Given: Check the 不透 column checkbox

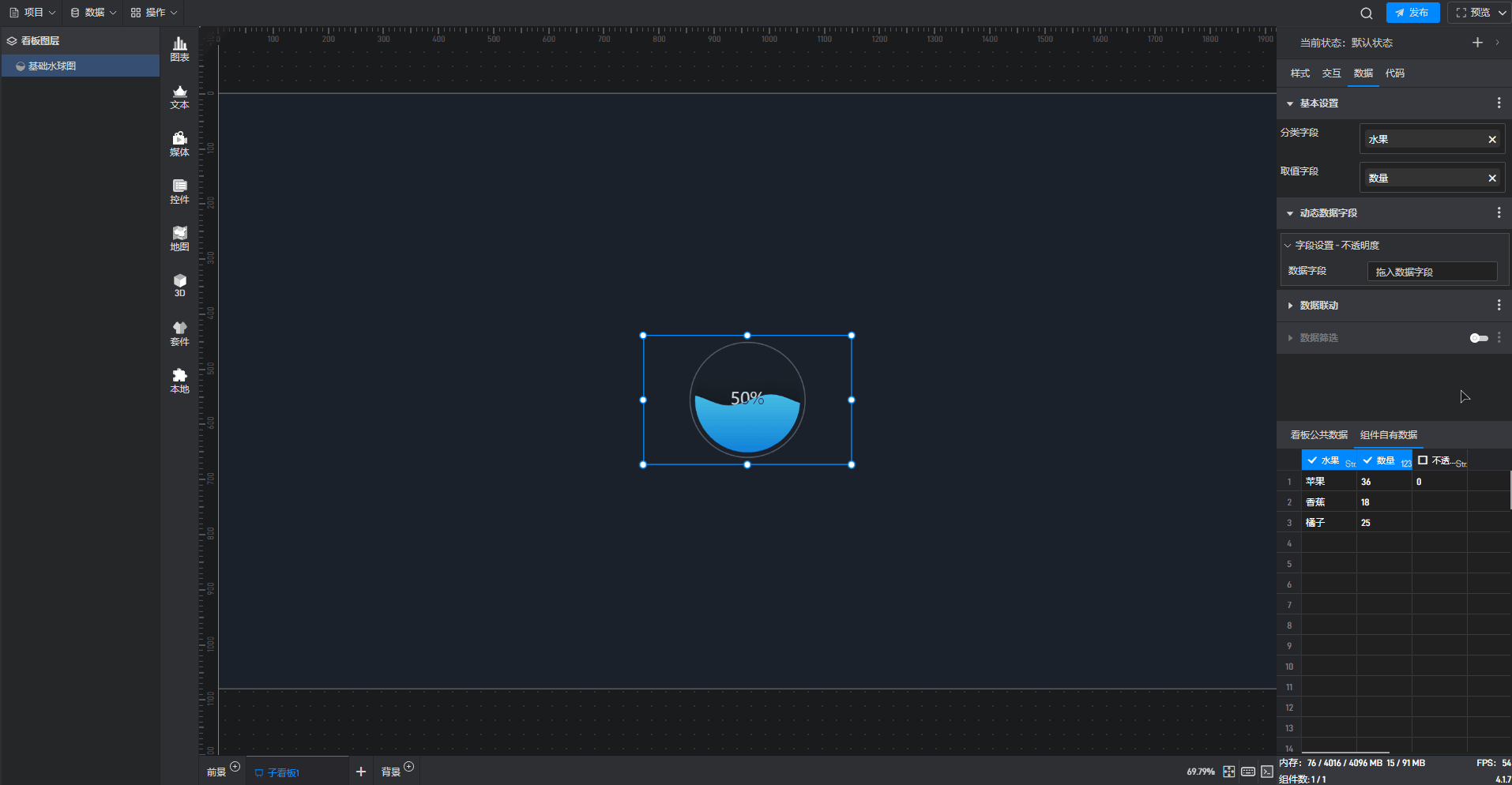Looking at the screenshot, I should (x=1423, y=460).
